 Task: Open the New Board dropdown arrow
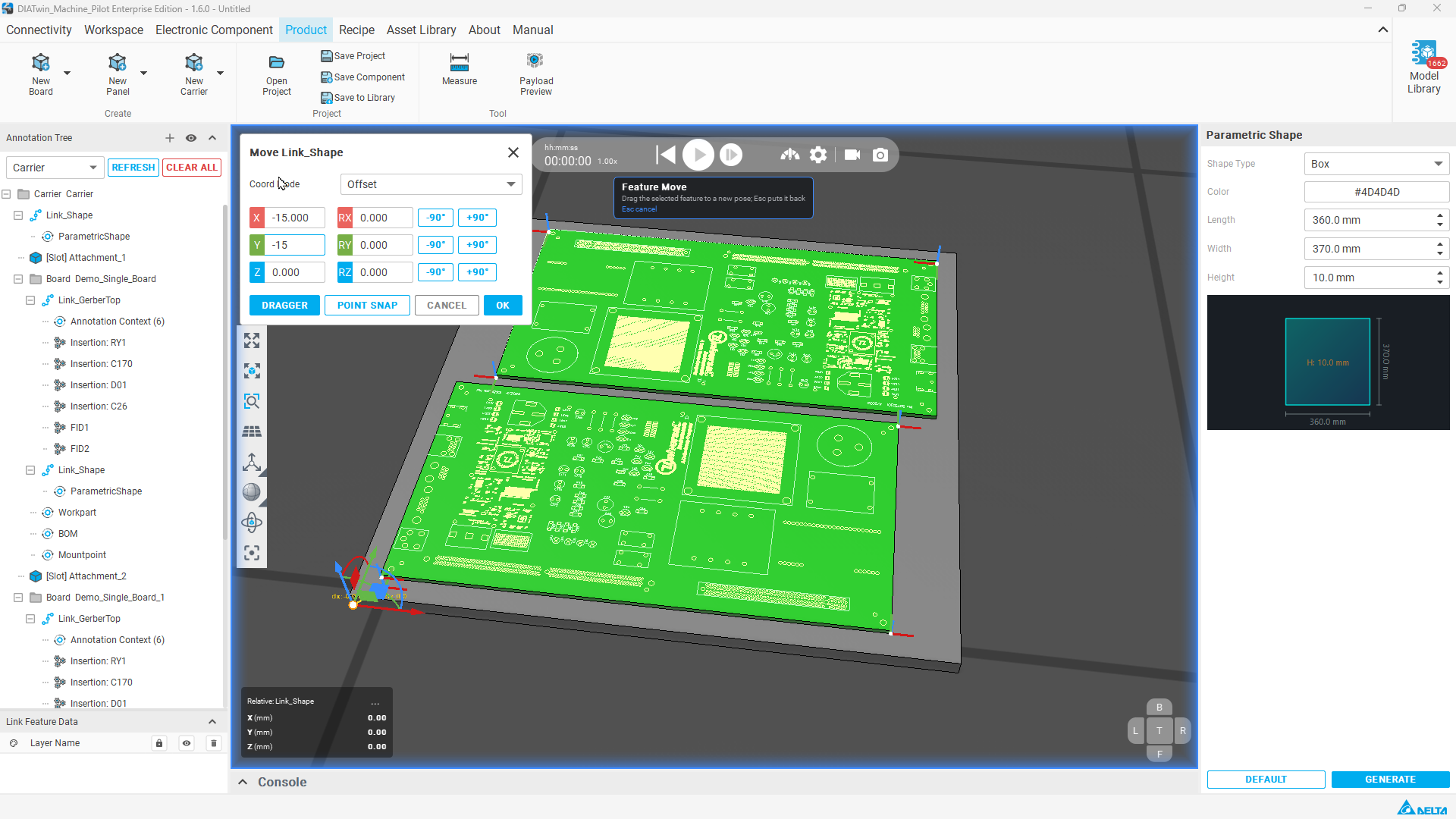67,73
